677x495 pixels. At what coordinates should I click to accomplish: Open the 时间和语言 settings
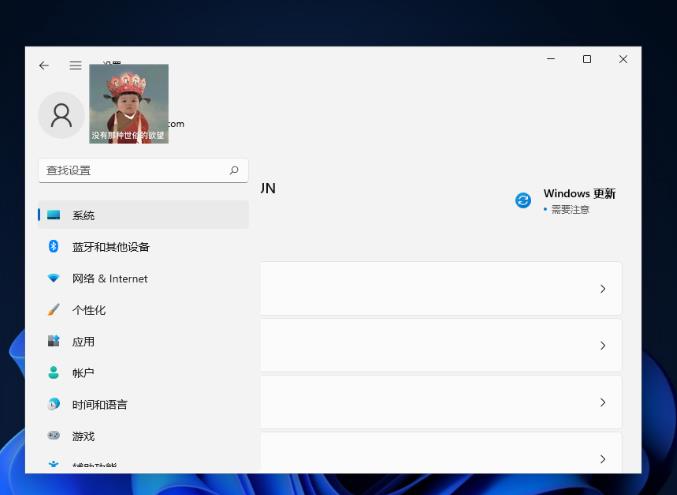pyautogui.click(x=99, y=405)
